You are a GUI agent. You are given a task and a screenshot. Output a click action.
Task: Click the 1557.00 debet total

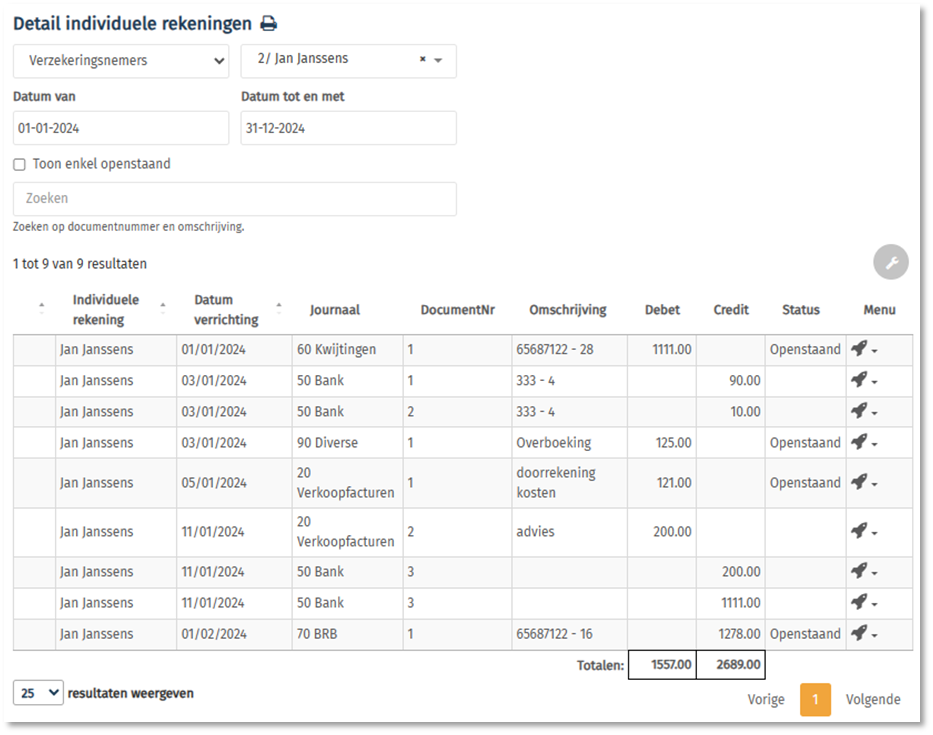tap(662, 665)
